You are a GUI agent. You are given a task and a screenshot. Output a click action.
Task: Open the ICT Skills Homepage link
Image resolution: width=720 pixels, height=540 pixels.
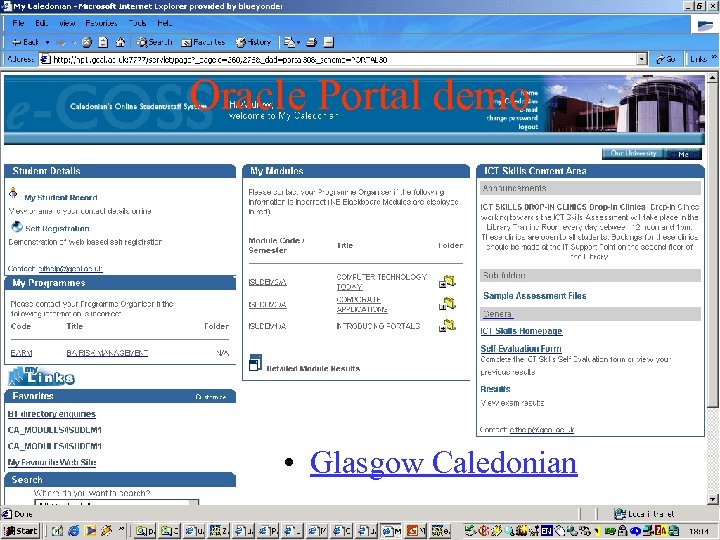tap(521, 331)
